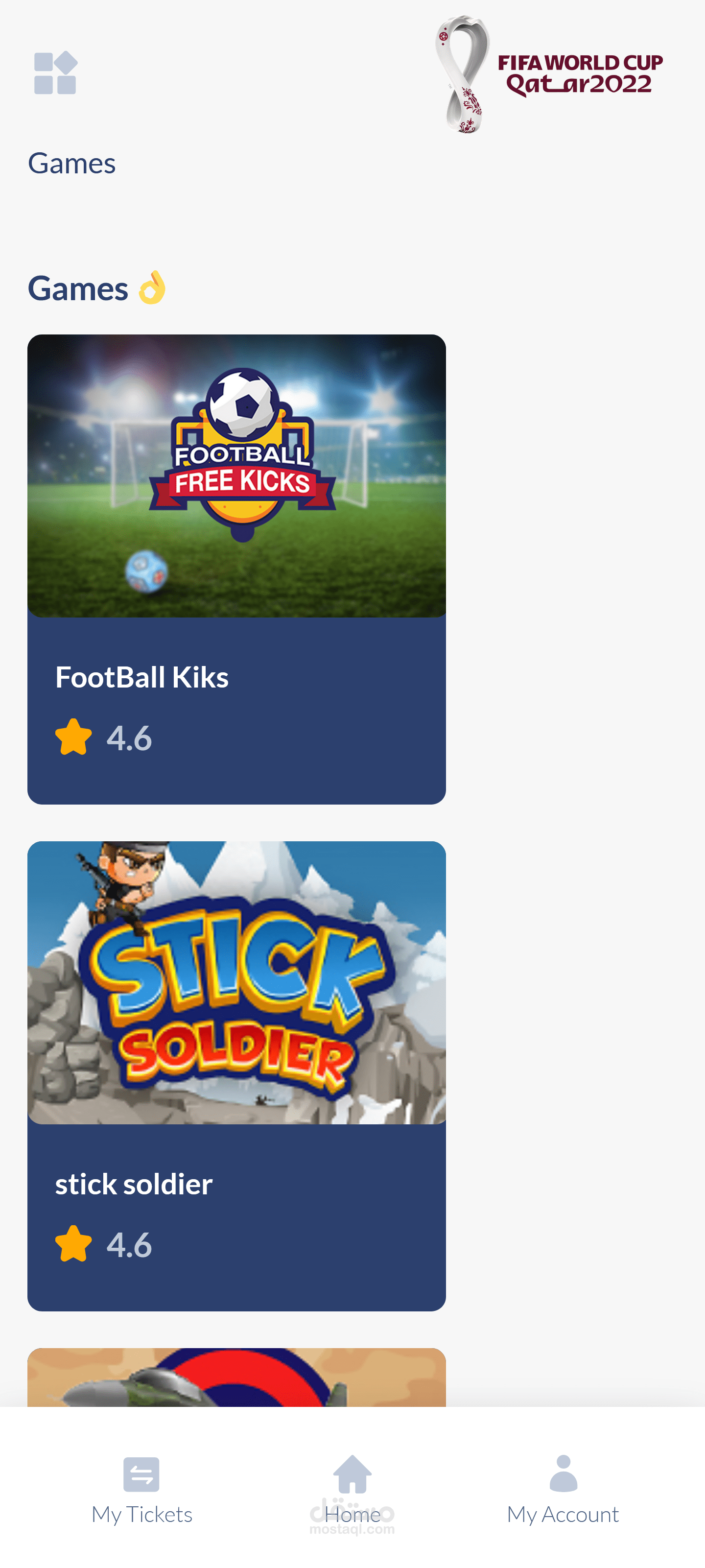This screenshot has width=705, height=1568.
Task: Click the FIFA World Cup Qatar2022 text logo
Action: click(x=580, y=74)
